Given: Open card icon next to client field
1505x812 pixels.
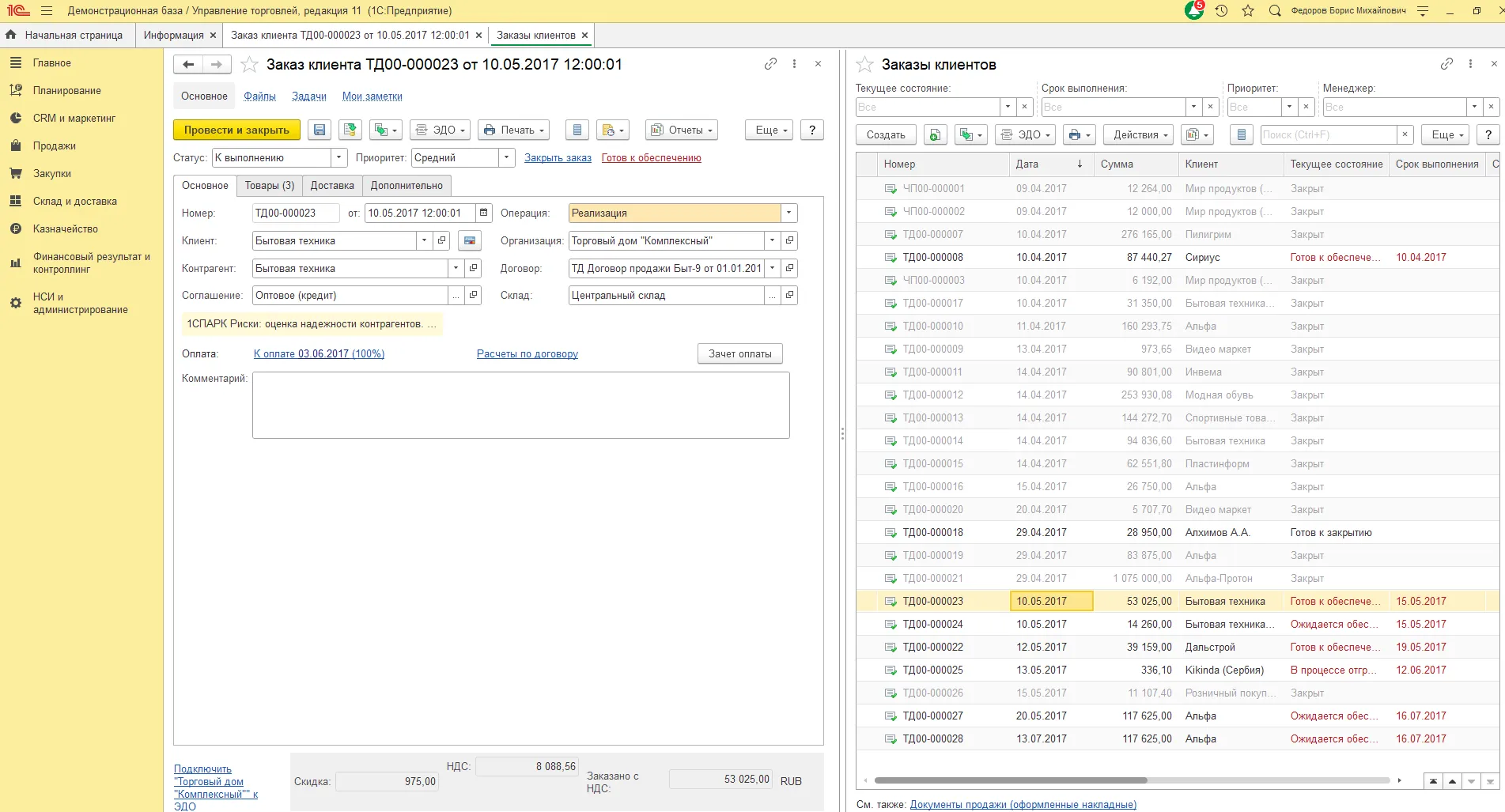Looking at the screenshot, I should click(470, 240).
